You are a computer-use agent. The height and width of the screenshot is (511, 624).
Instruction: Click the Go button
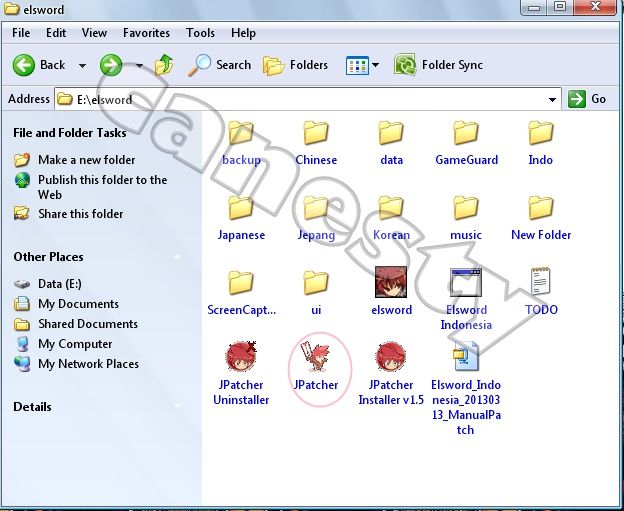[588, 99]
